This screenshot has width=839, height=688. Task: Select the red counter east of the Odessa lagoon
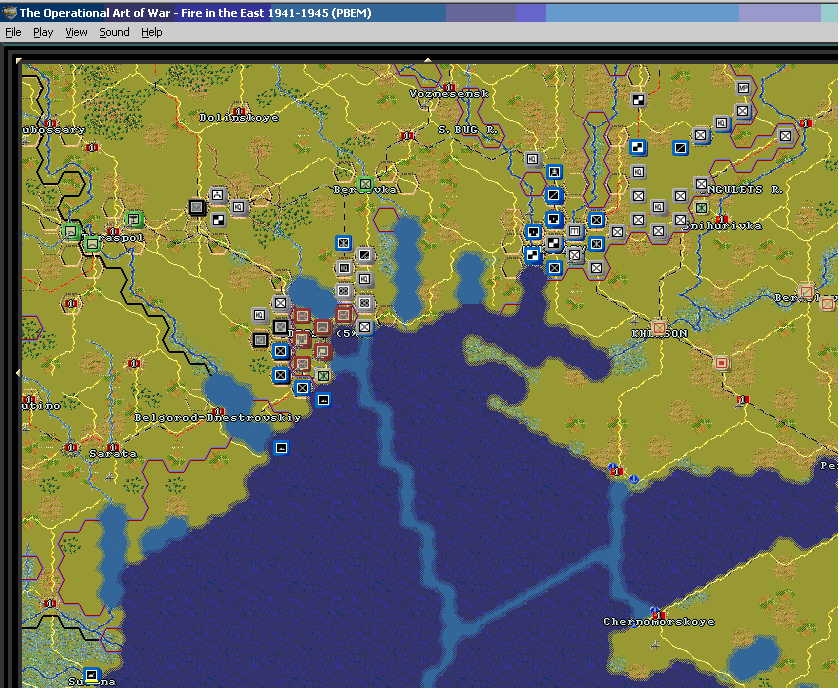click(344, 315)
